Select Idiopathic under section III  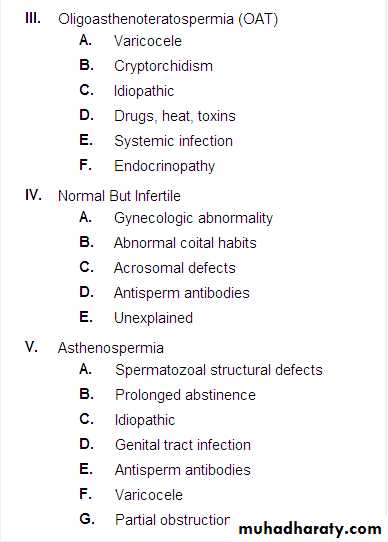coord(144,91)
